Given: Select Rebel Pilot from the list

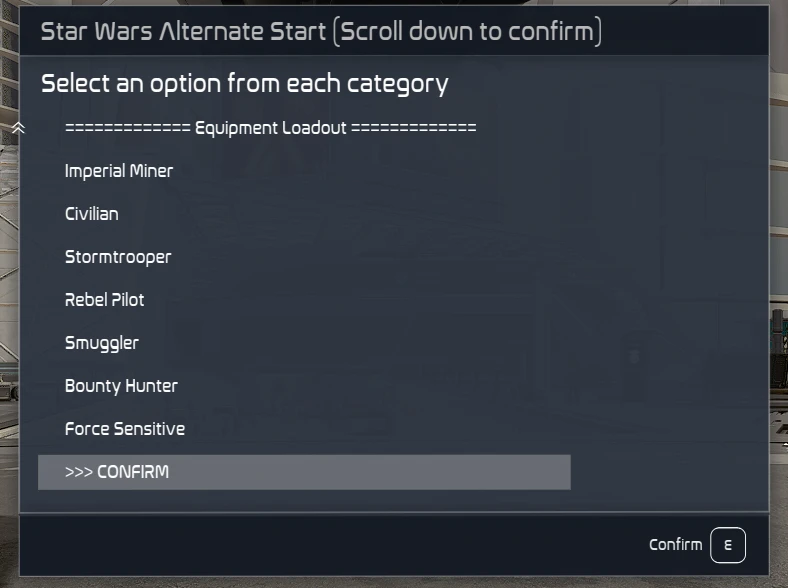Looking at the screenshot, I should pyautogui.click(x=105, y=300).
